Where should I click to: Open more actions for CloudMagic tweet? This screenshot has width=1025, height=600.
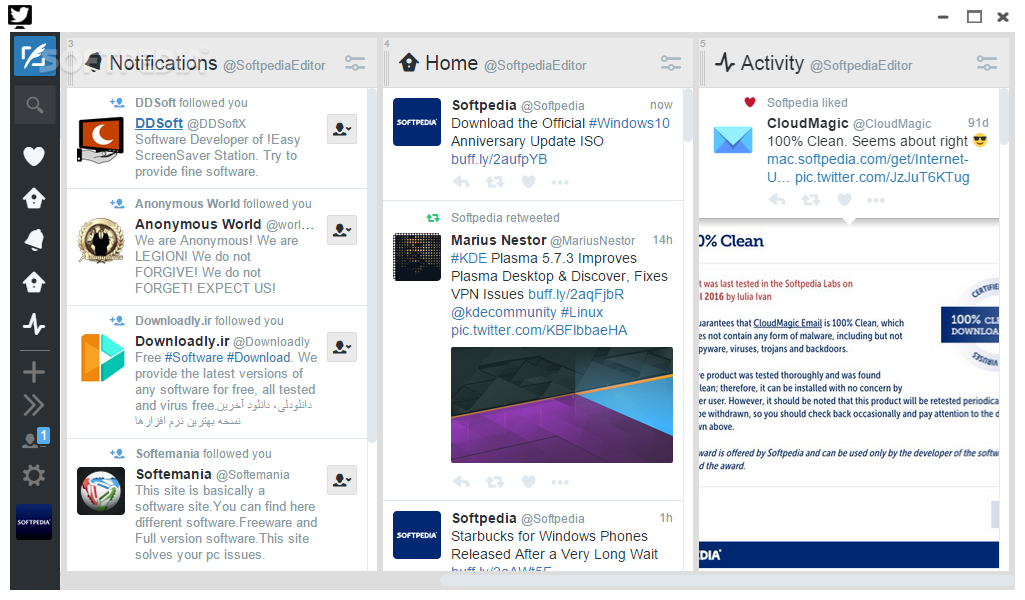[x=876, y=200]
